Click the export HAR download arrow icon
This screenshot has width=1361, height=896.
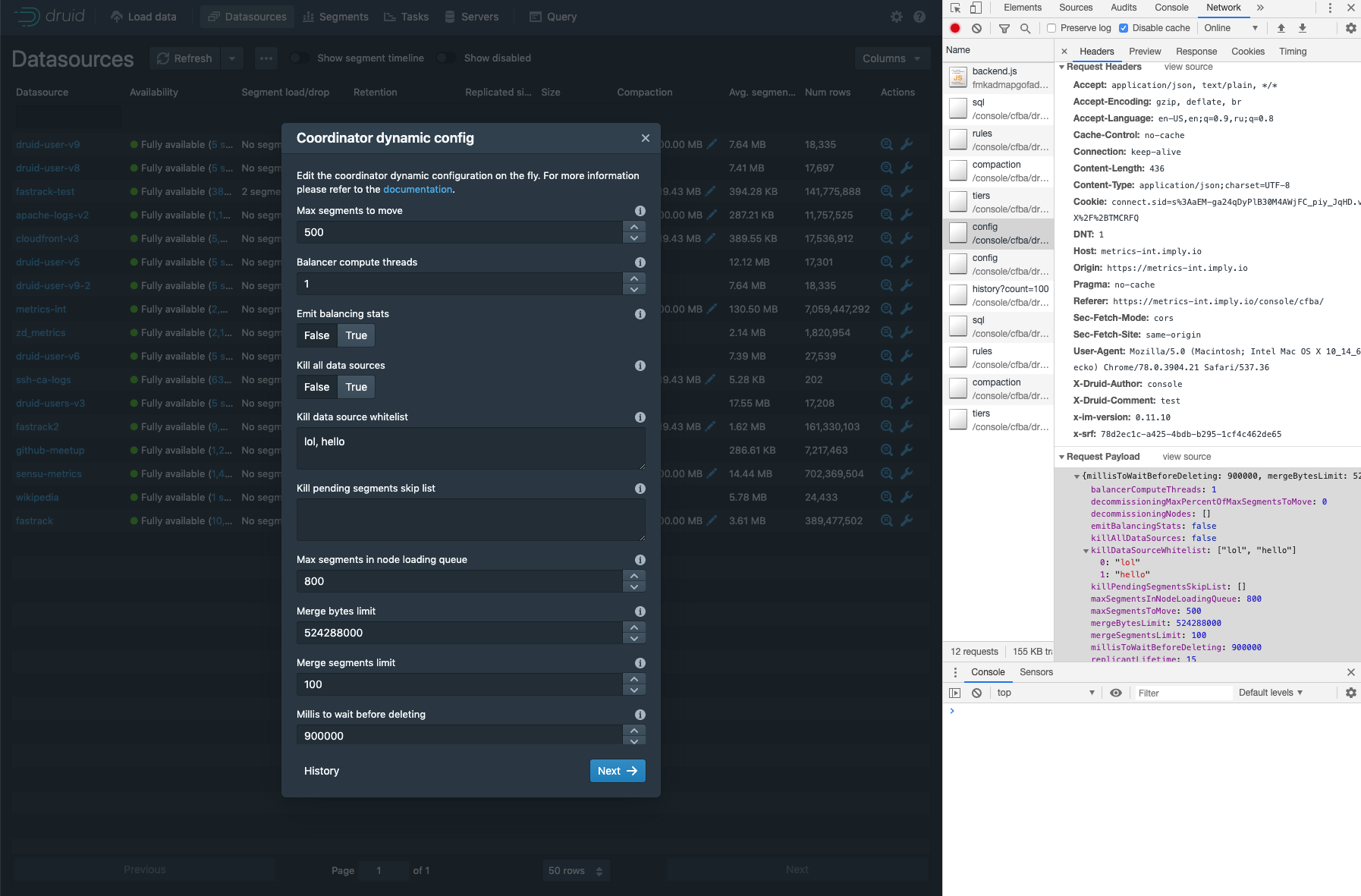(1303, 28)
